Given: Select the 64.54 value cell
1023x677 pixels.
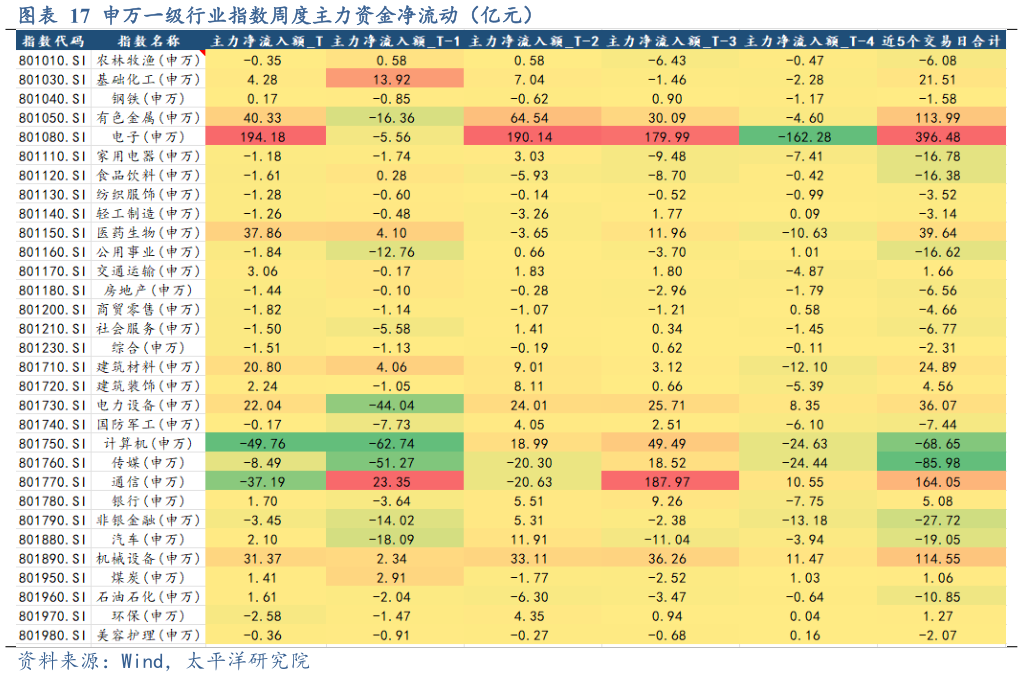Looking at the screenshot, I should point(532,117).
